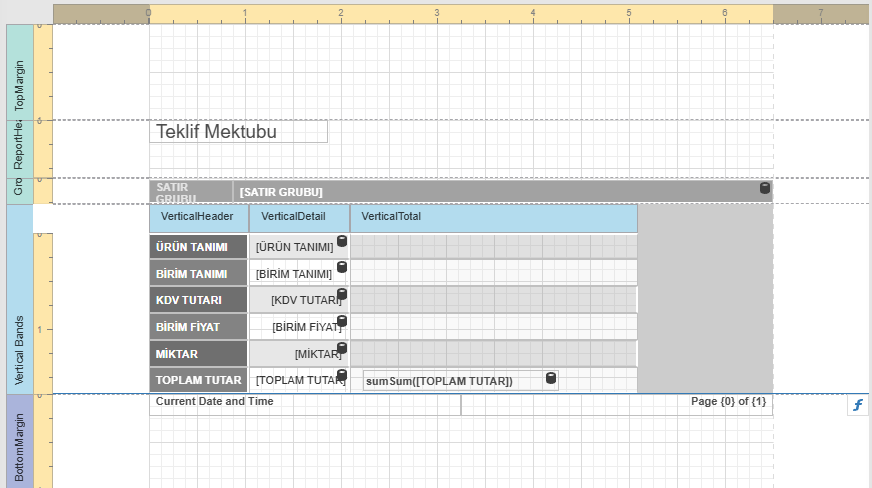Select the BottomMargin band tab
The image size is (872, 488).
click(x=19, y=441)
